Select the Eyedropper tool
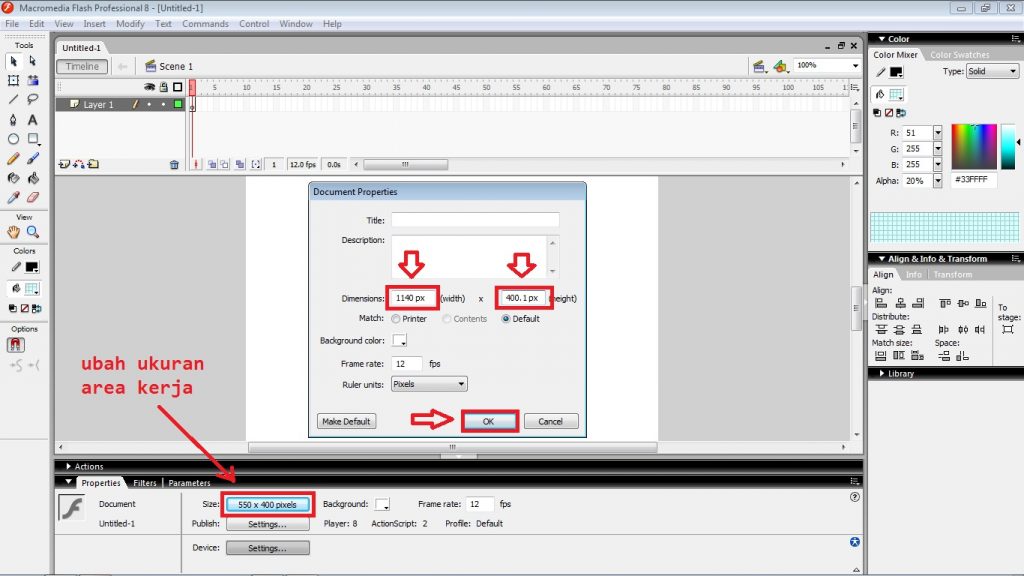The width and height of the screenshot is (1024, 576). point(13,197)
